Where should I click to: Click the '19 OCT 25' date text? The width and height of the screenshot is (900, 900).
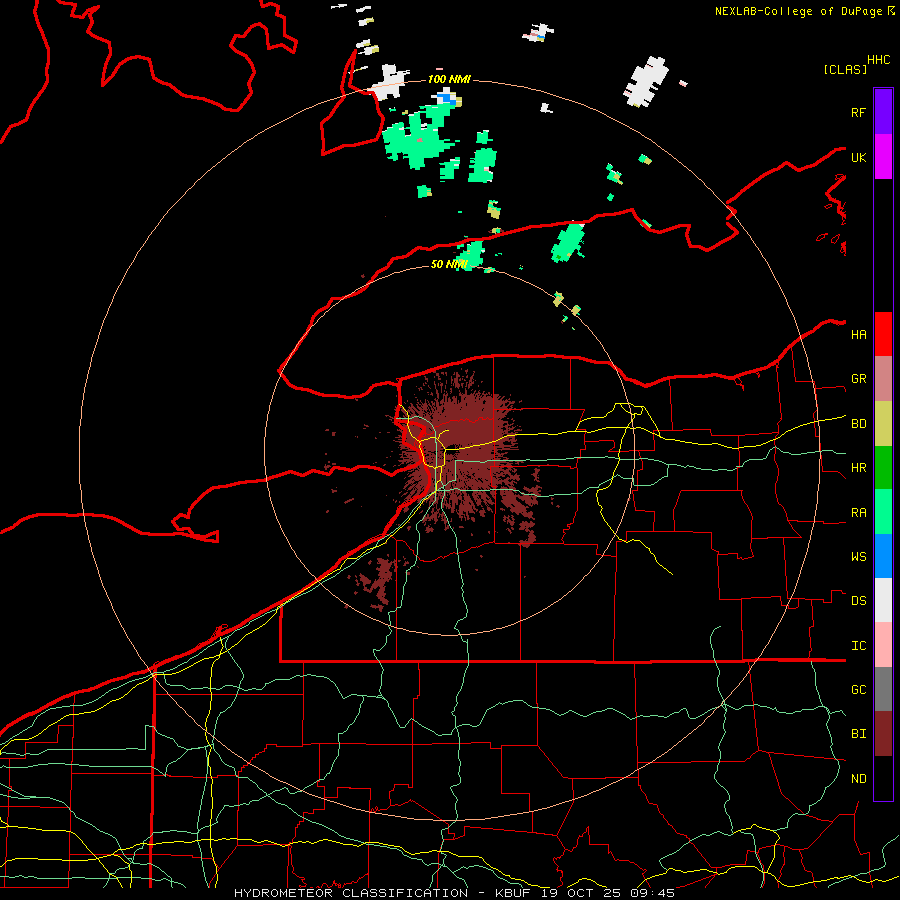coord(580,893)
